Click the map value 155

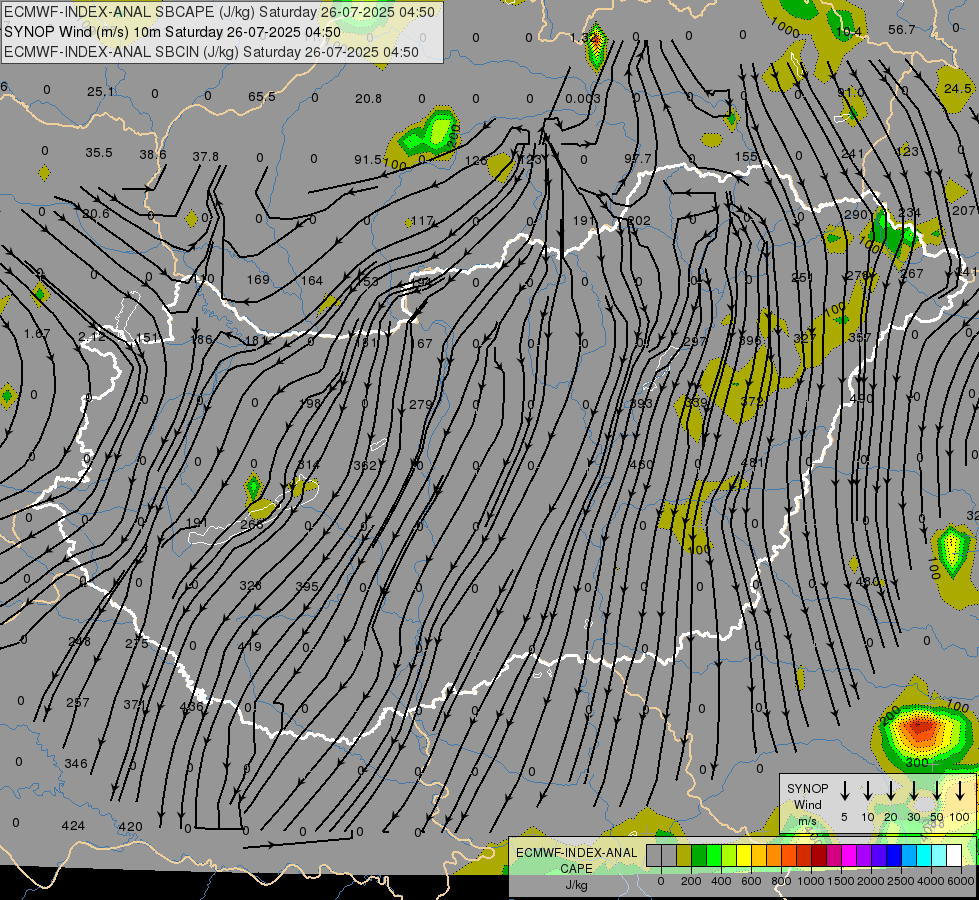click(746, 157)
